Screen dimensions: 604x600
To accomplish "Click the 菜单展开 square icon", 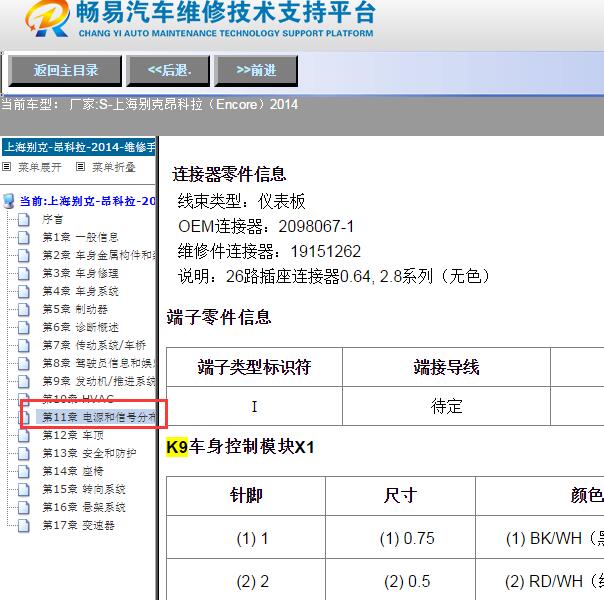I will [x=7, y=166].
